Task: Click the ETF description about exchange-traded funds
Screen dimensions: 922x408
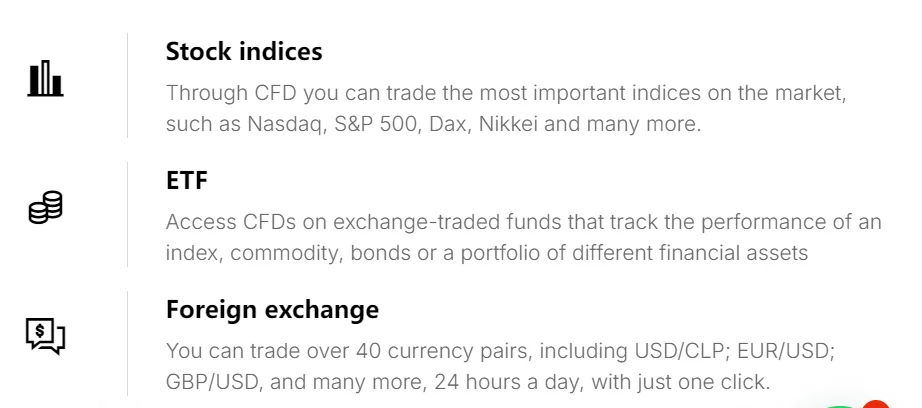Action: [523, 237]
